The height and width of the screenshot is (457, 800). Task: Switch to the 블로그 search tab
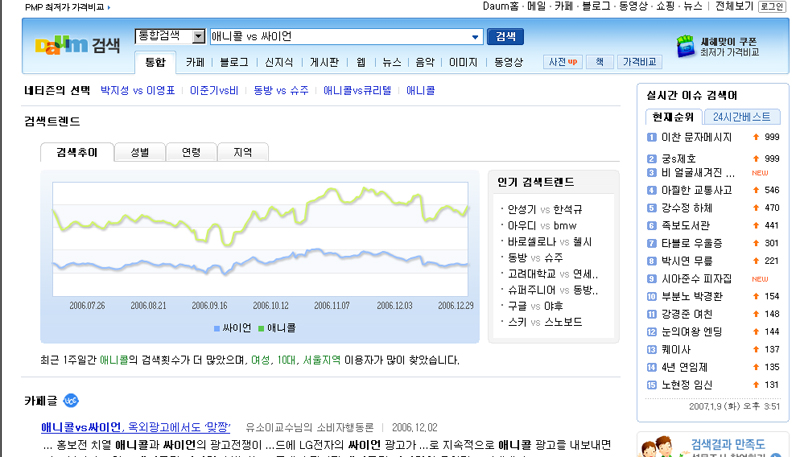click(234, 62)
